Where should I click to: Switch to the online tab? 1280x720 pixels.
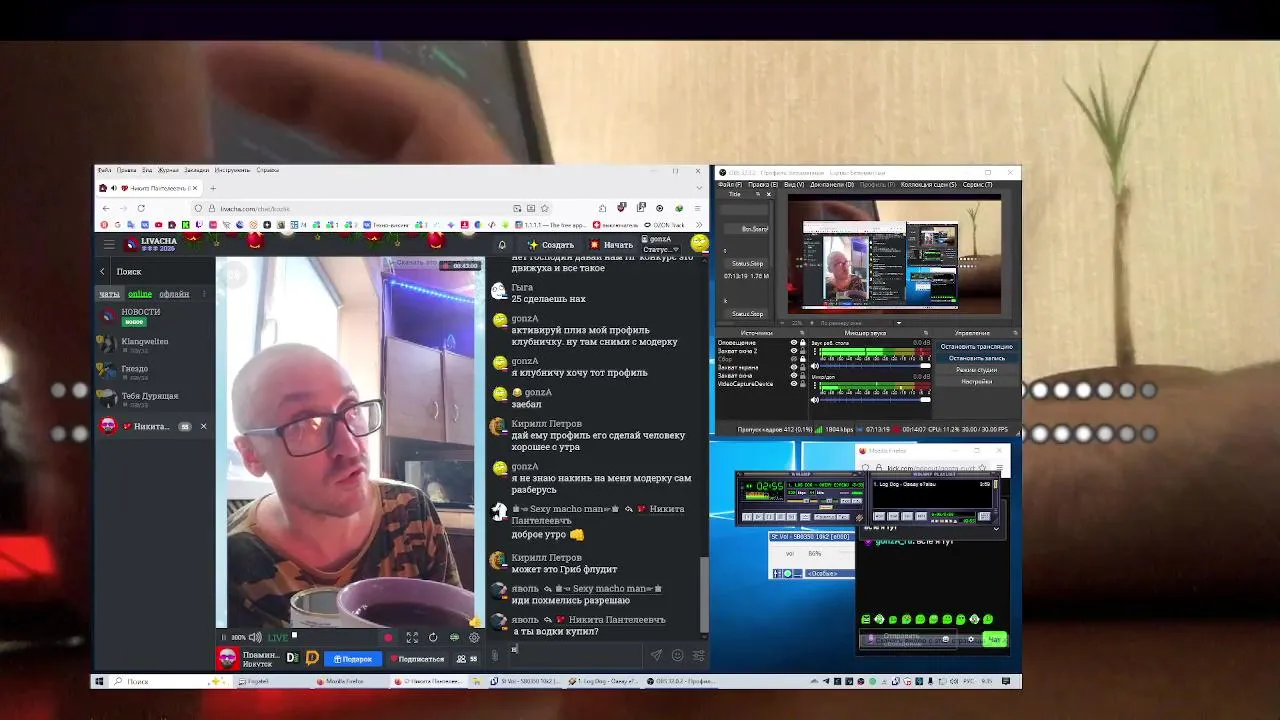coord(140,294)
